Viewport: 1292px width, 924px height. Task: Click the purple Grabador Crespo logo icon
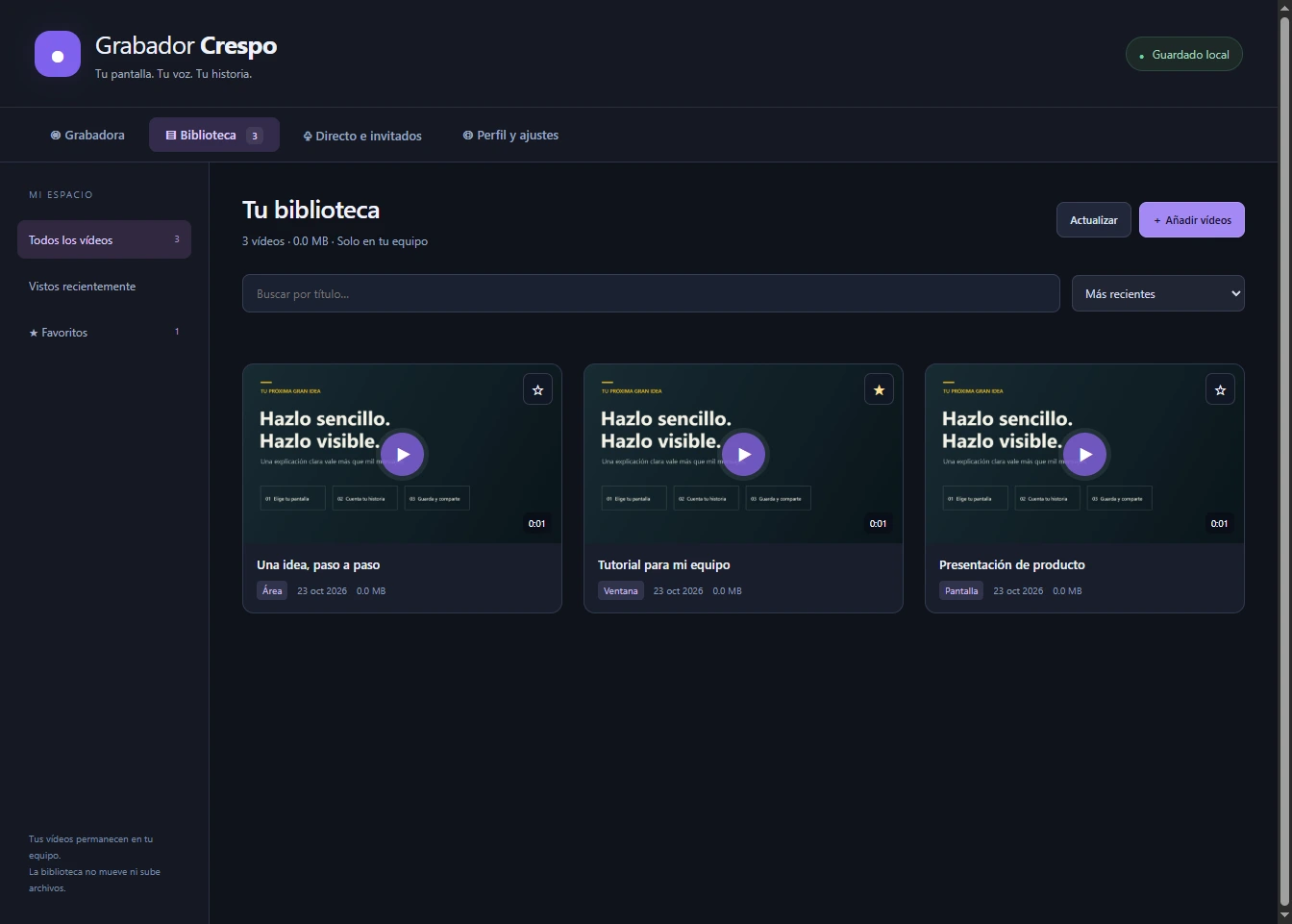tap(58, 54)
